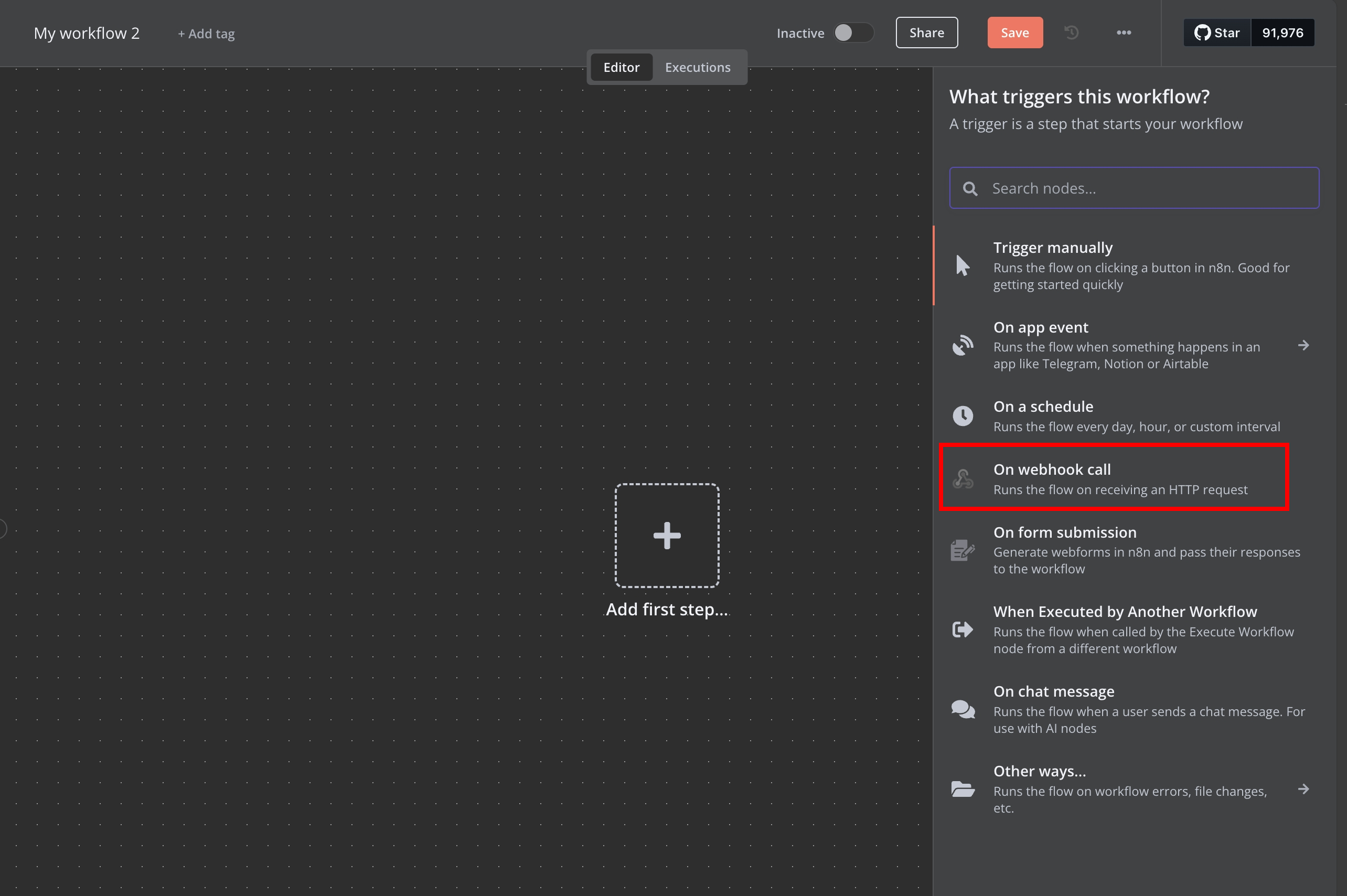
Task: Click the Search nodes input field
Action: (1134, 188)
